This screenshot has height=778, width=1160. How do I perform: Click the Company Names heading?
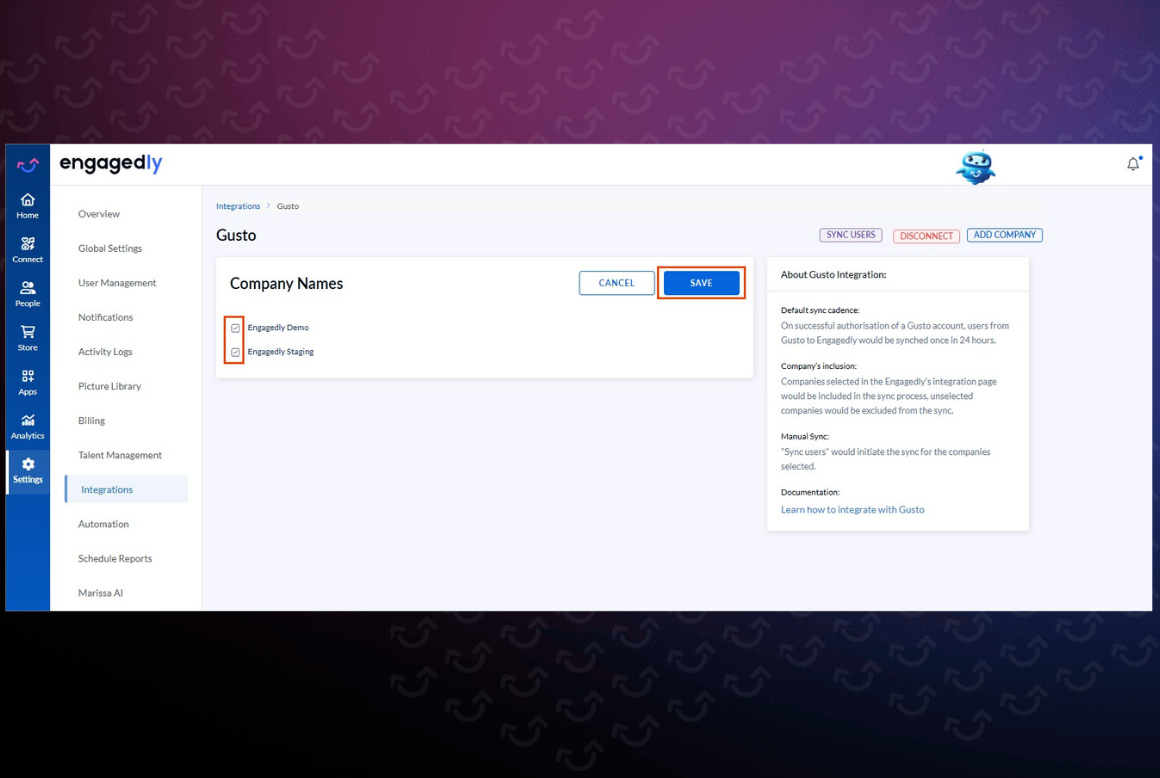[286, 283]
